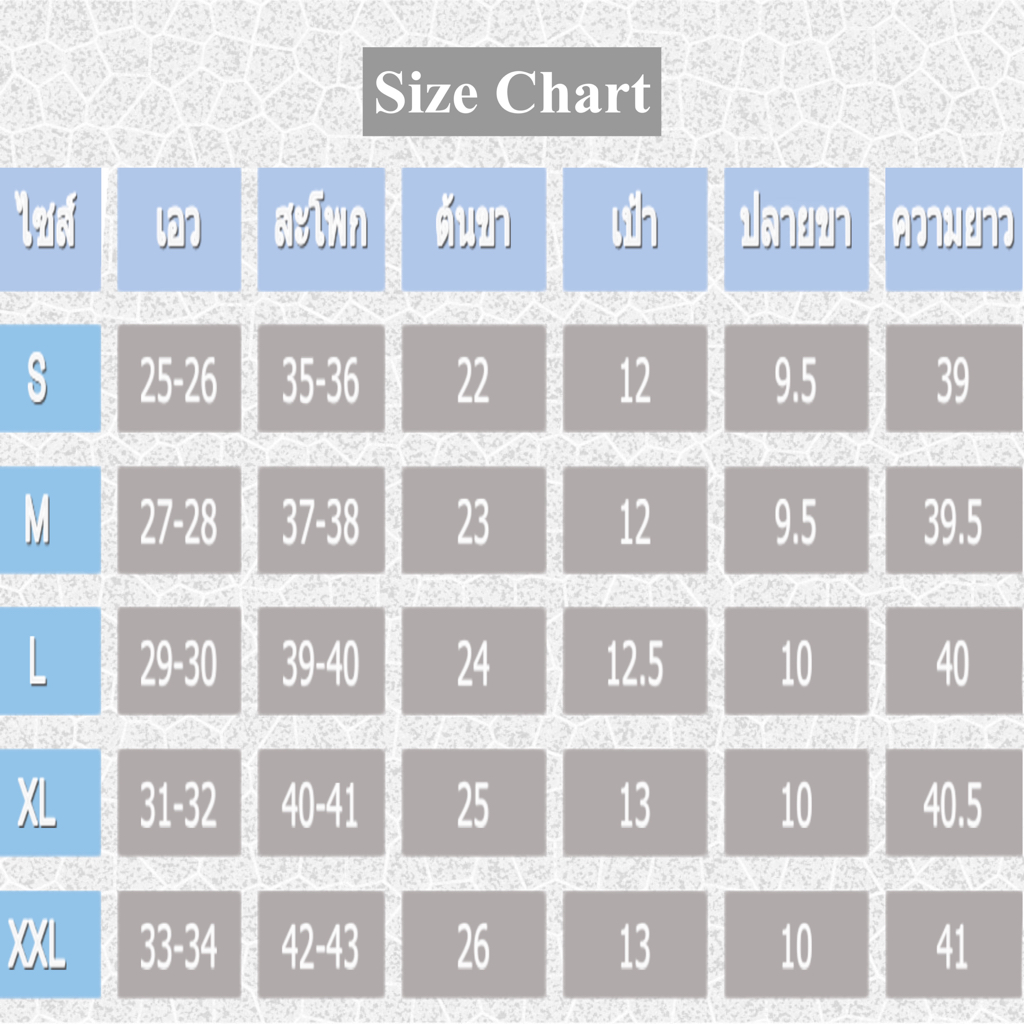
Task: Select the ปลายขา header cell
Action: [x=795, y=229]
